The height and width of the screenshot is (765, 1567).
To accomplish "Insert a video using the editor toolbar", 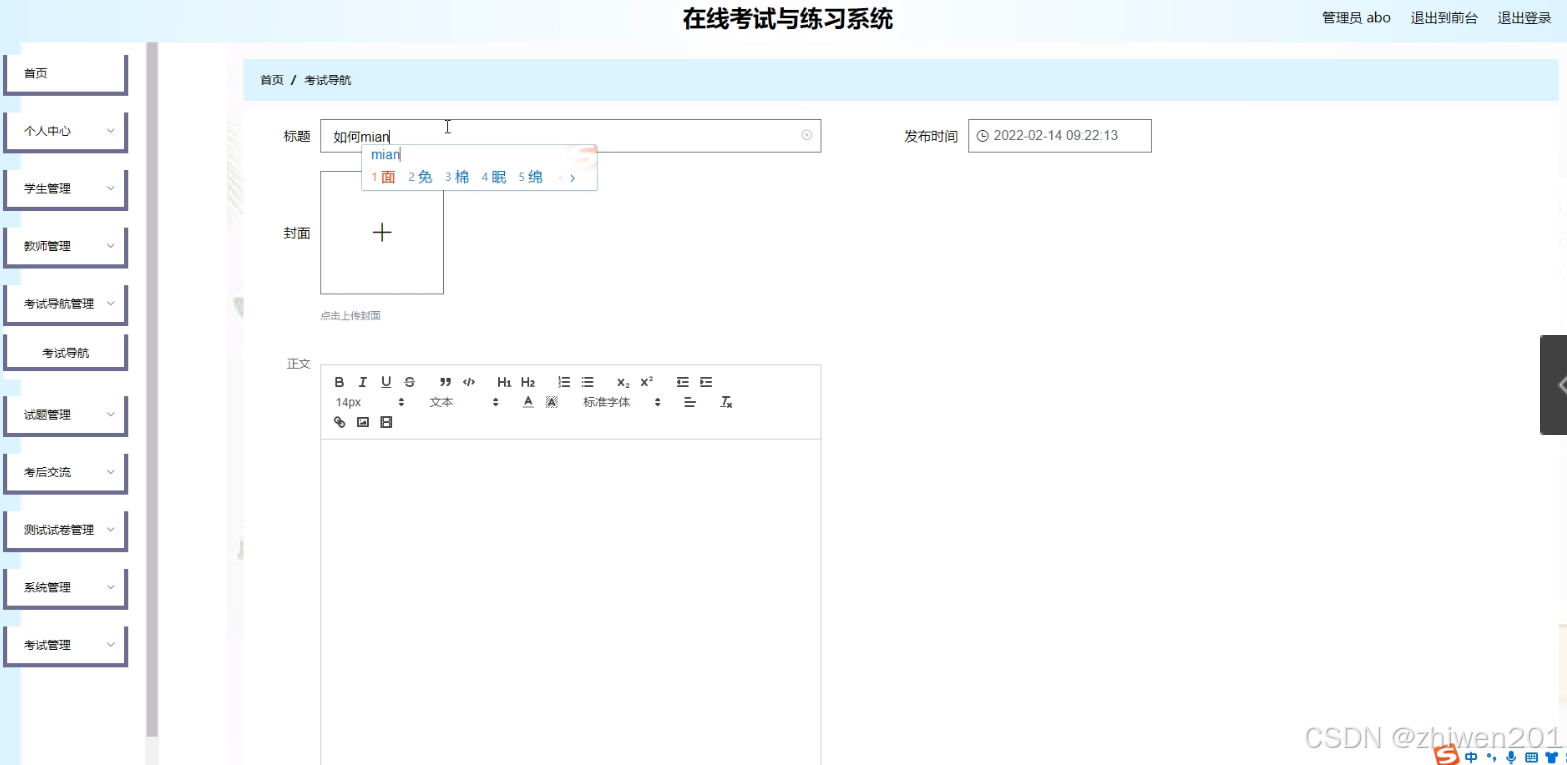I will click(x=386, y=422).
